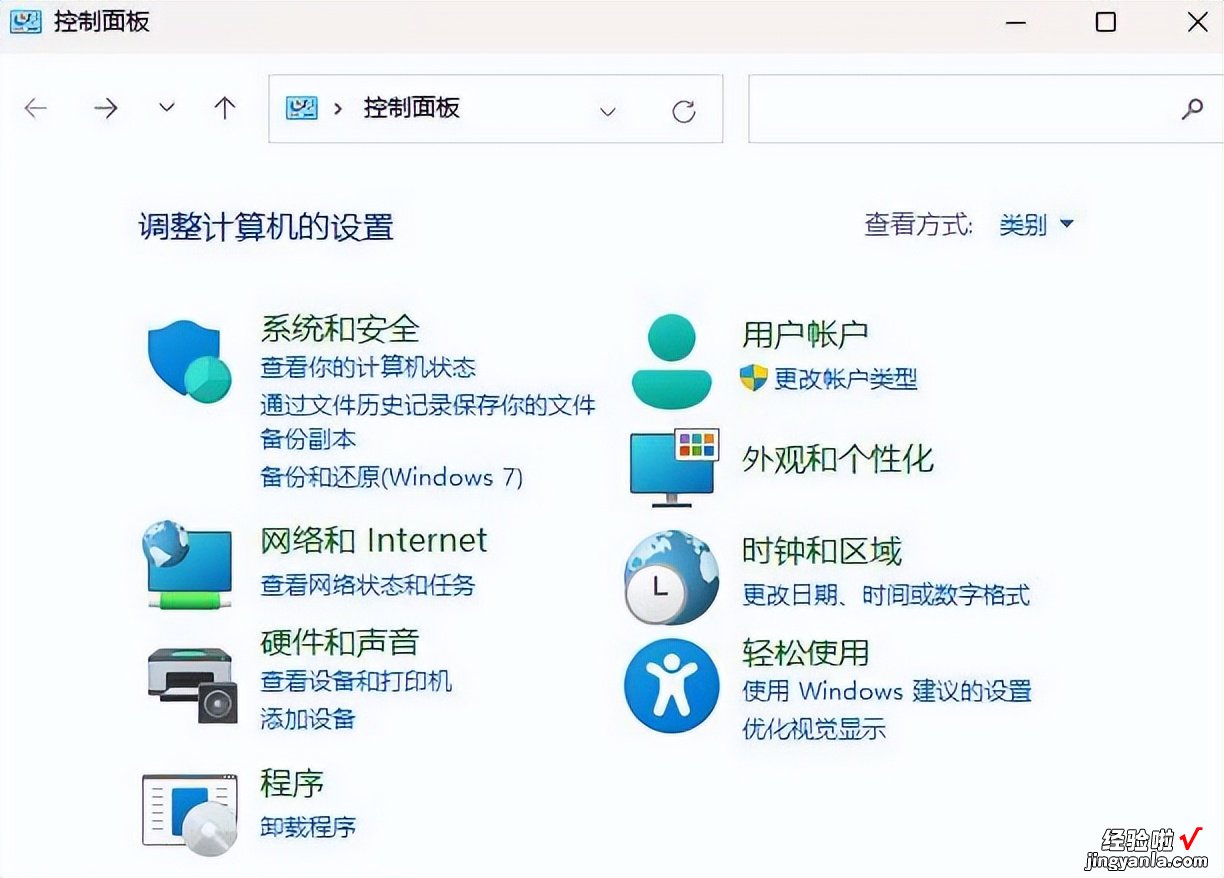Open 硬件和声音 category link
Viewport: 1224px width, 878px height.
coord(340,642)
